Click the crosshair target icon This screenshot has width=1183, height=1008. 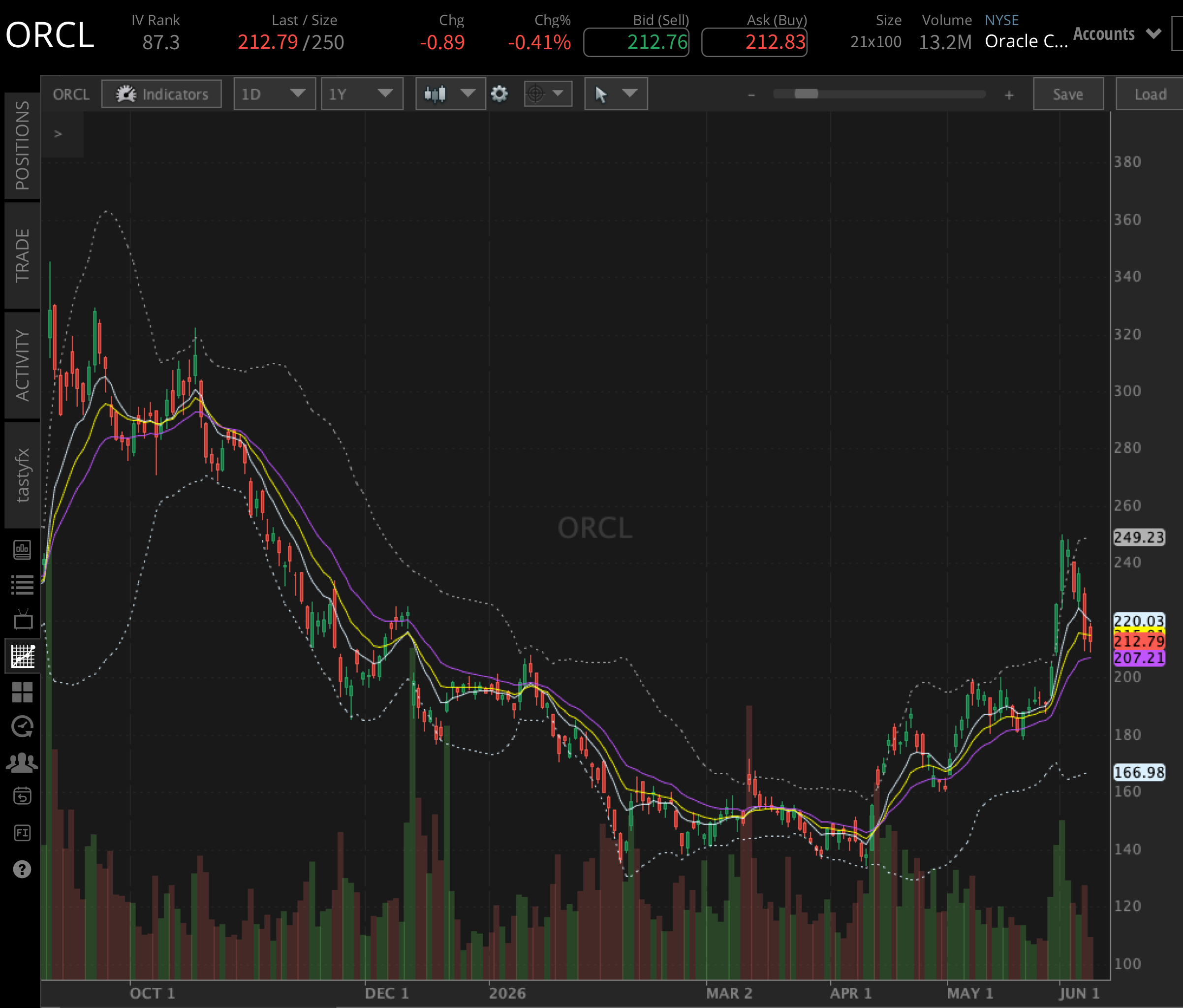coord(535,94)
